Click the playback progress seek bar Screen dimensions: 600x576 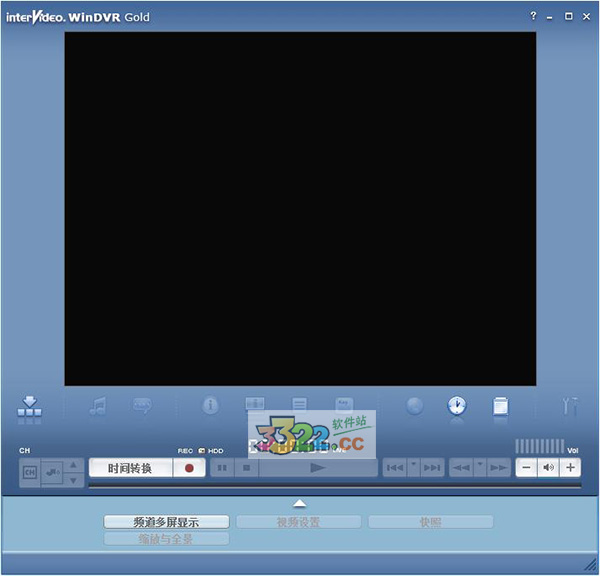point(335,485)
